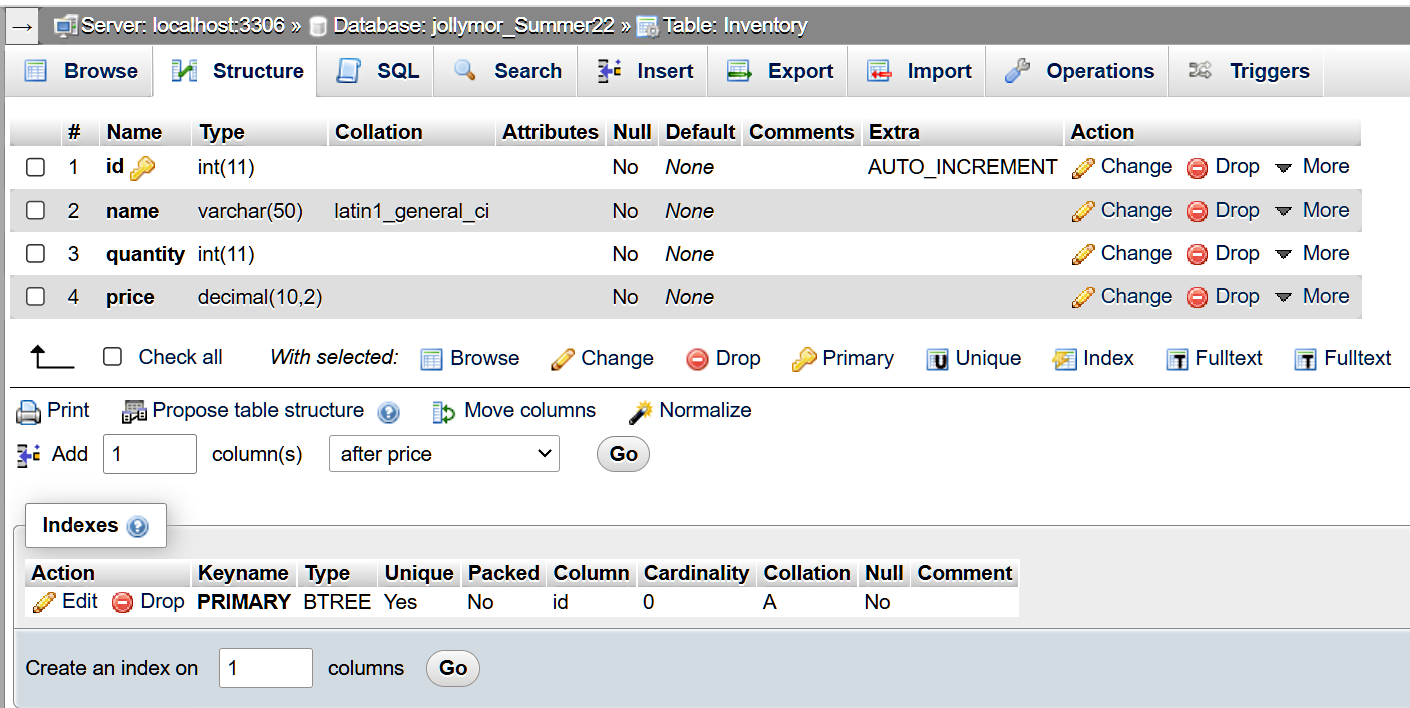Image resolution: width=1410 pixels, height=708 pixels.
Task: Expand the More menu for the quantity column
Action: click(x=1313, y=254)
